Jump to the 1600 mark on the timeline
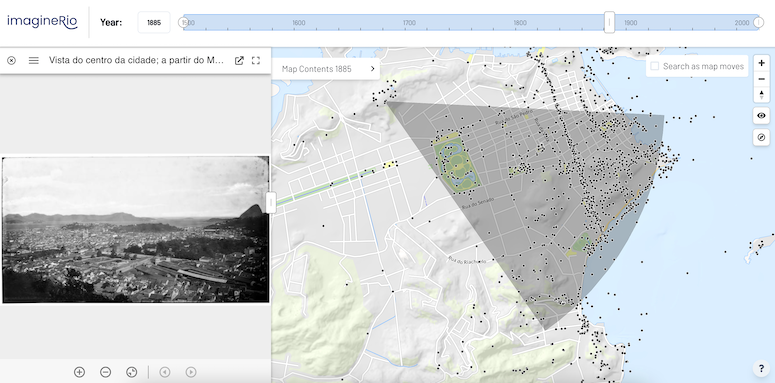Viewport: 775px width, 383px height. click(x=299, y=23)
